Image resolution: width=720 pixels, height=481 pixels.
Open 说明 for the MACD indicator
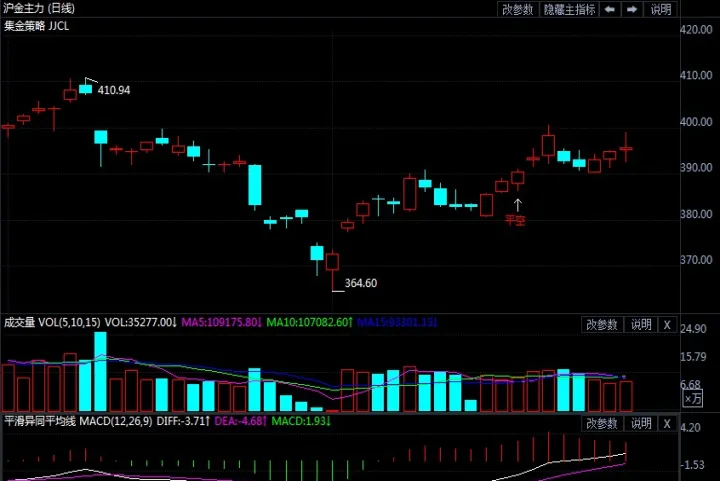tap(640, 422)
